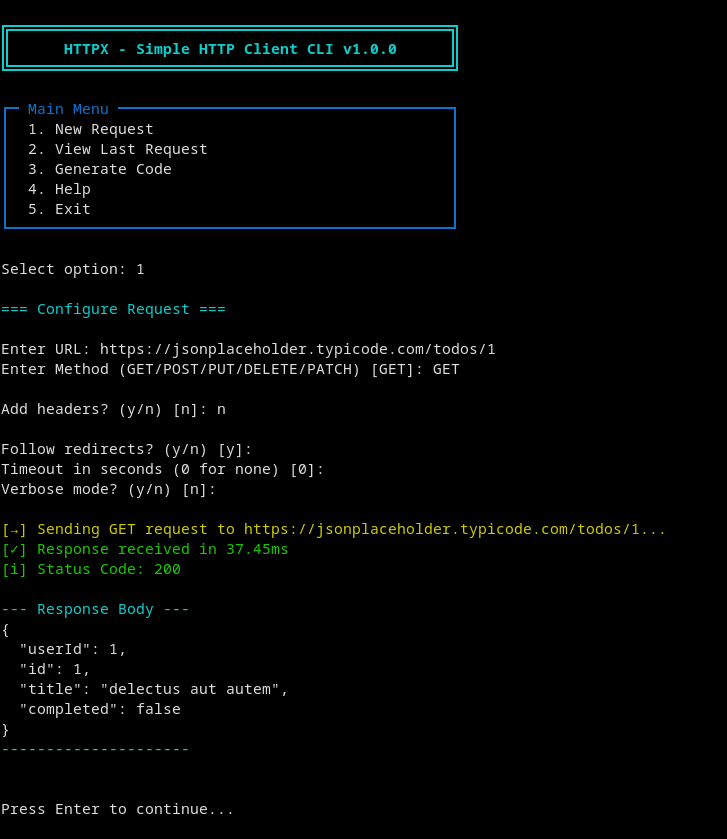Click the "completed": false JSON line

coord(100,710)
